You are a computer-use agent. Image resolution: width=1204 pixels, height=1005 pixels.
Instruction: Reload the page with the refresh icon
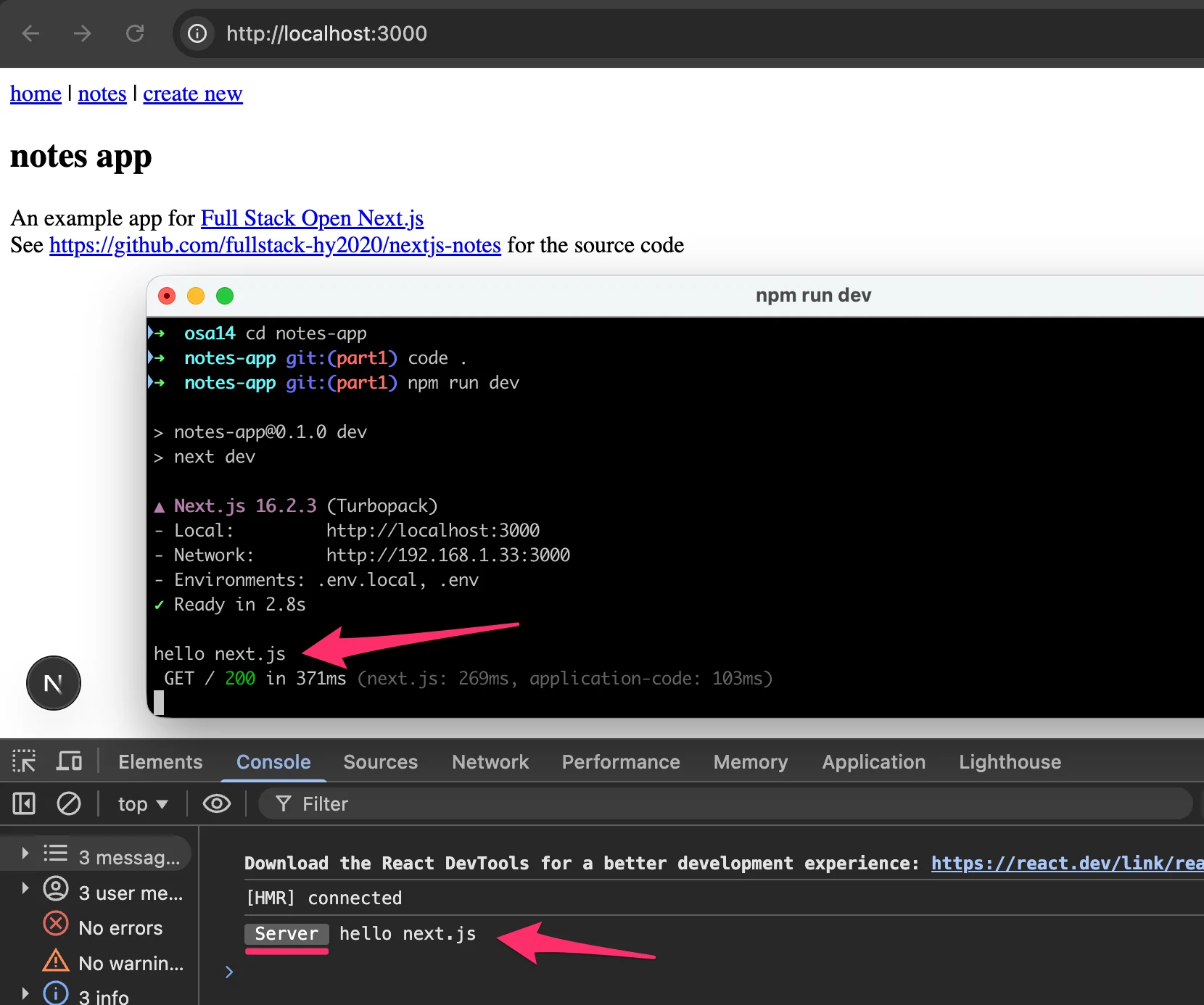(135, 33)
